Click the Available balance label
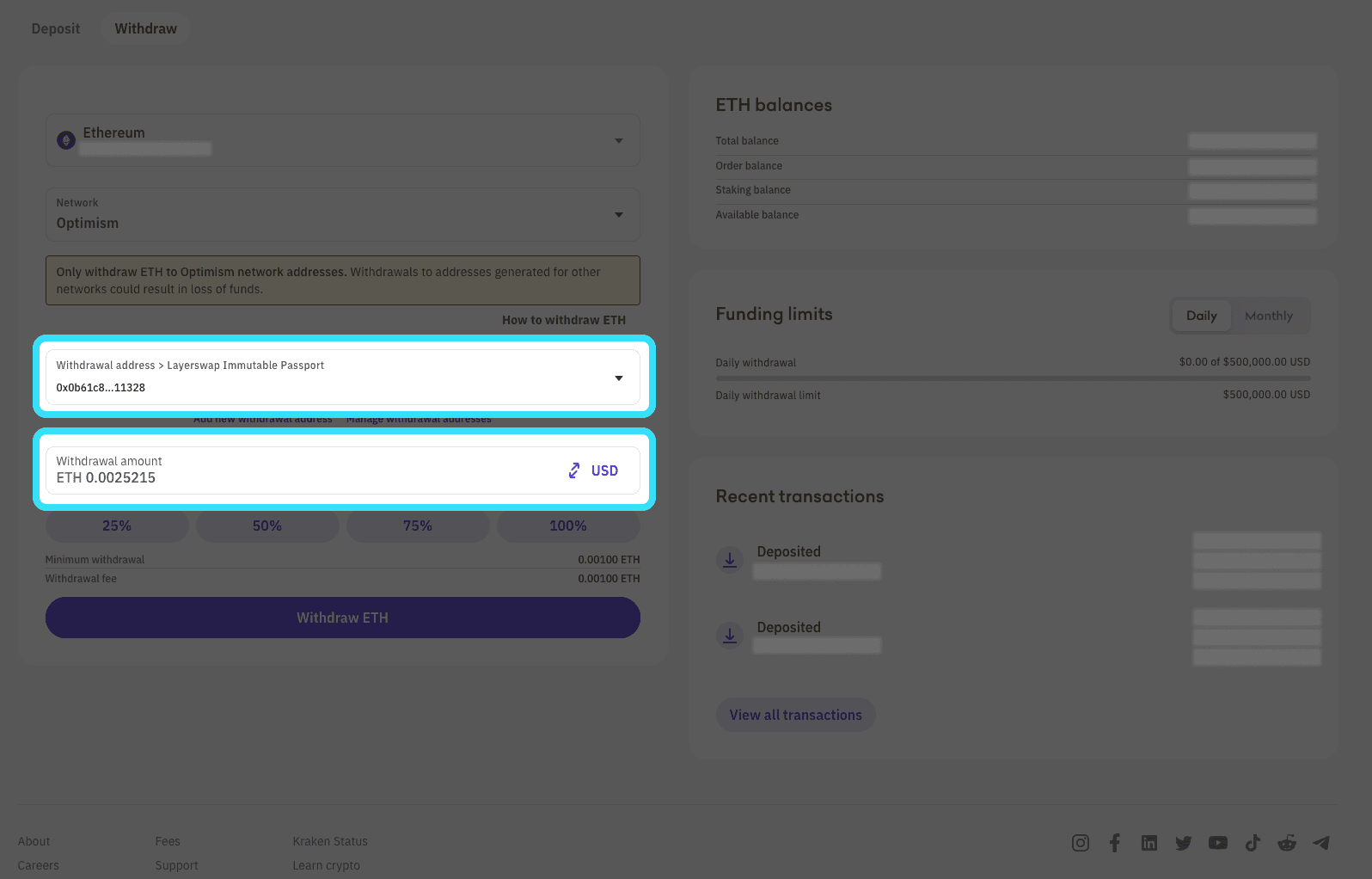The height and width of the screenshot is (879, 1372). click(x=757, y=215)
